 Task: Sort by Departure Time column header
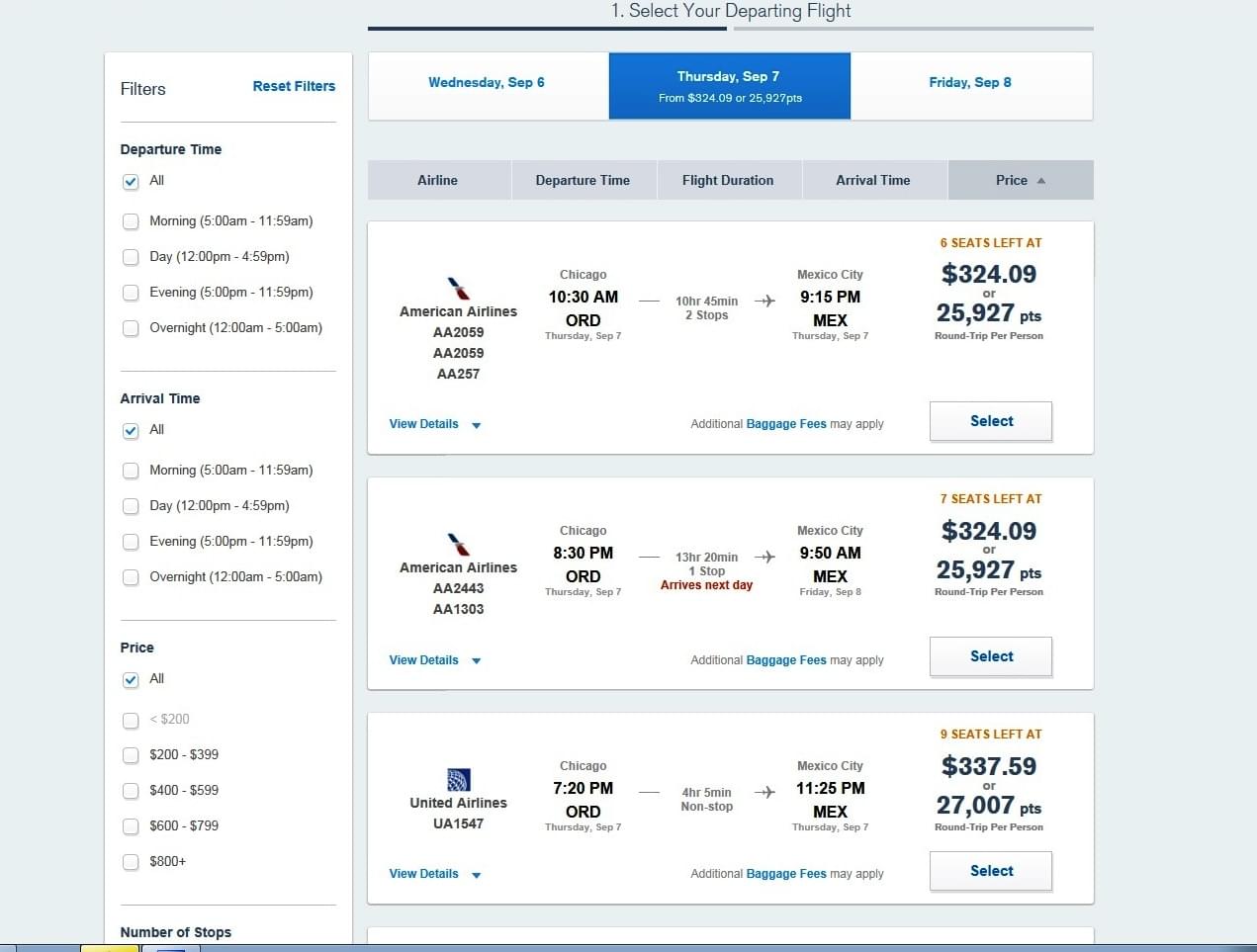(x=584, y=180)
